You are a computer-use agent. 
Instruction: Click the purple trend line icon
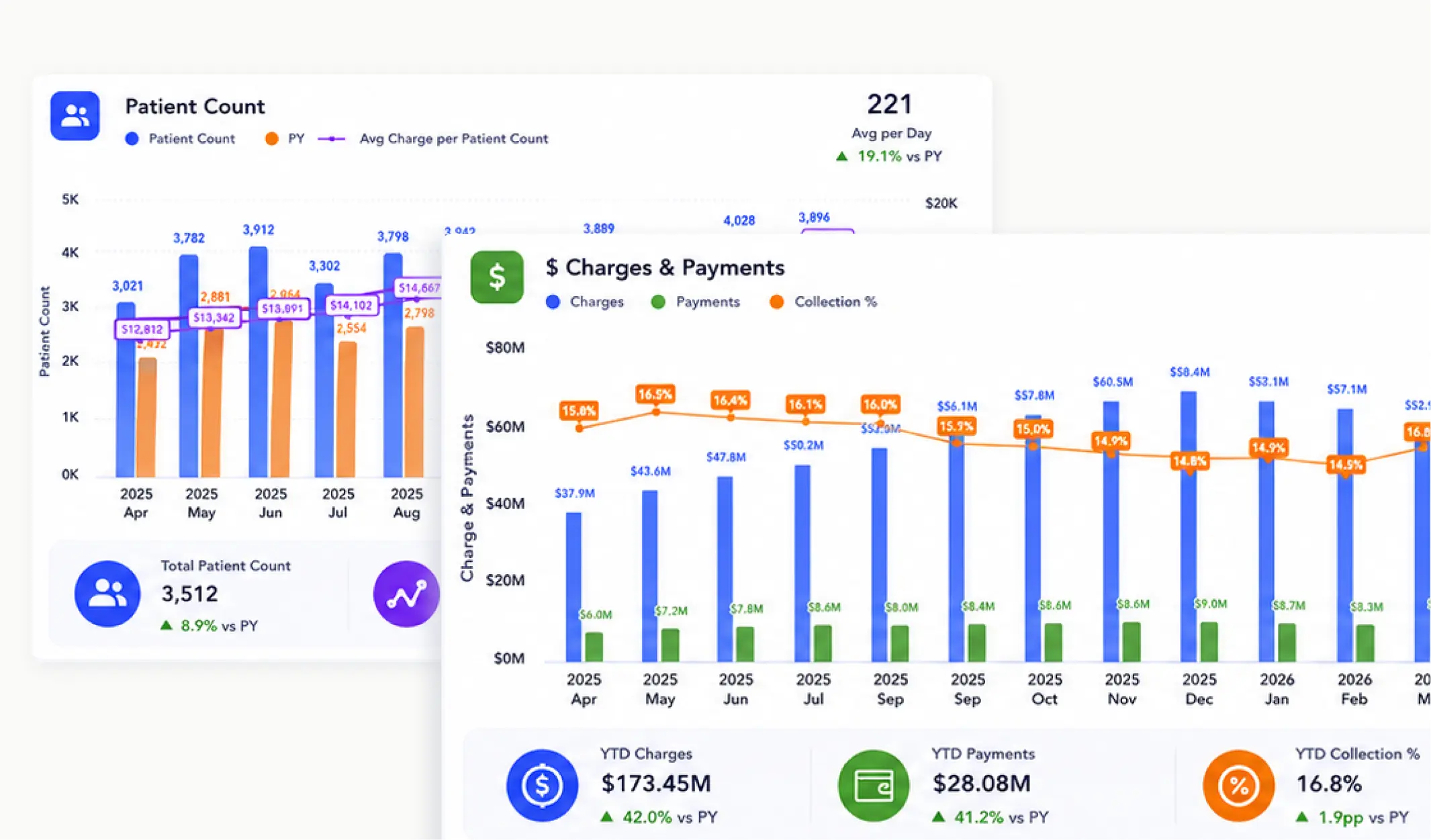pyautogui.click(x=406, y=594)
